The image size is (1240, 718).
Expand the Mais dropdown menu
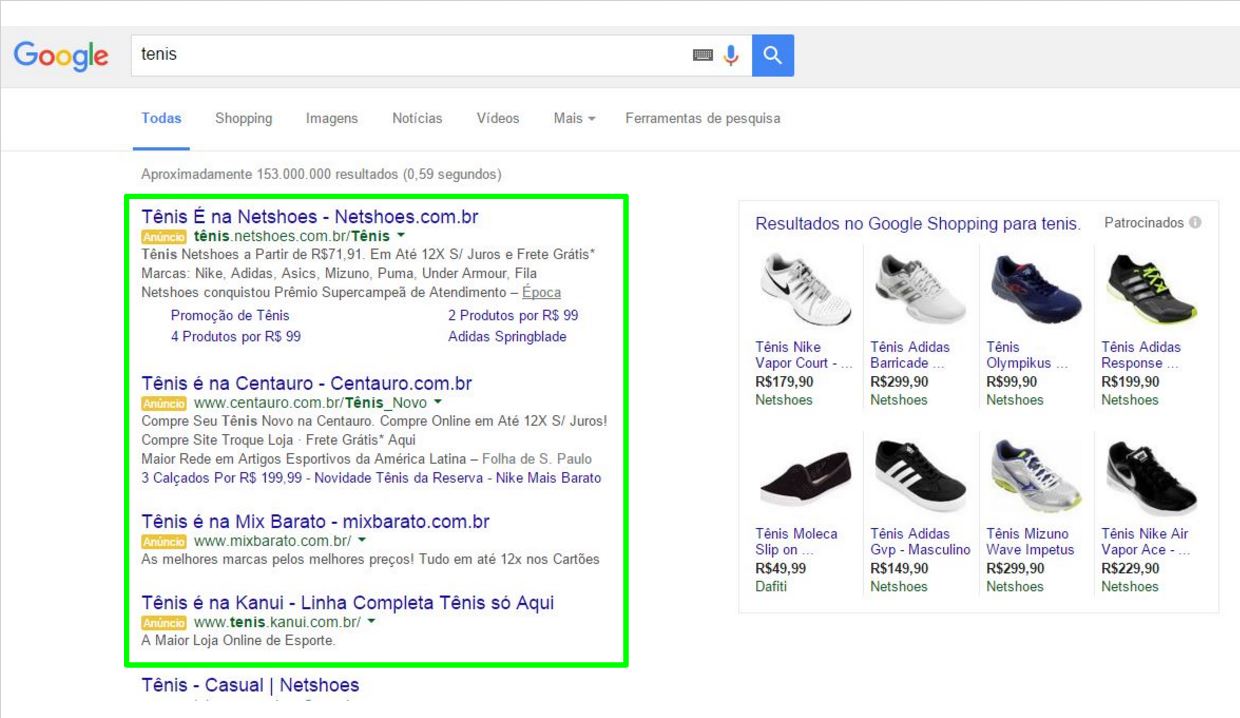[574, 118]
